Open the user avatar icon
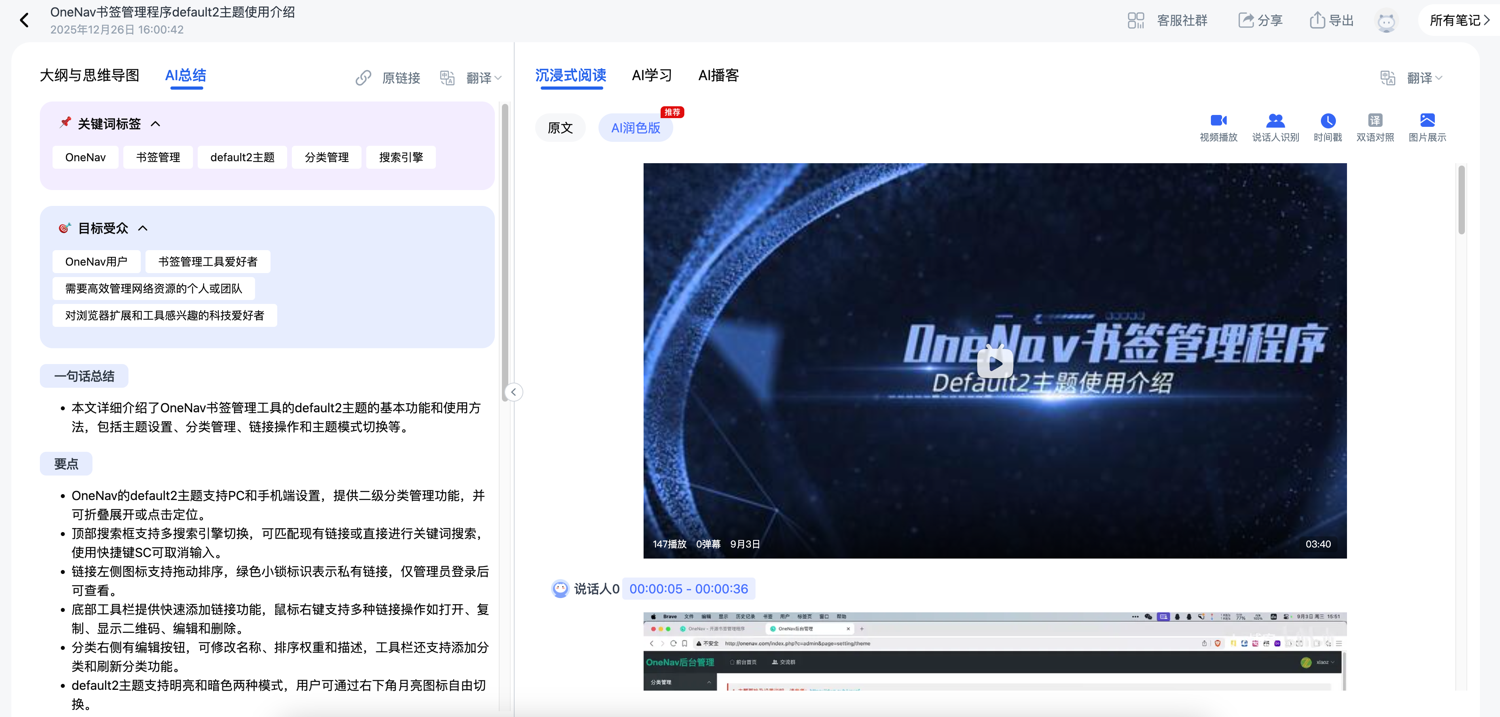The image size is (1500, 717). coord(1386,21)
